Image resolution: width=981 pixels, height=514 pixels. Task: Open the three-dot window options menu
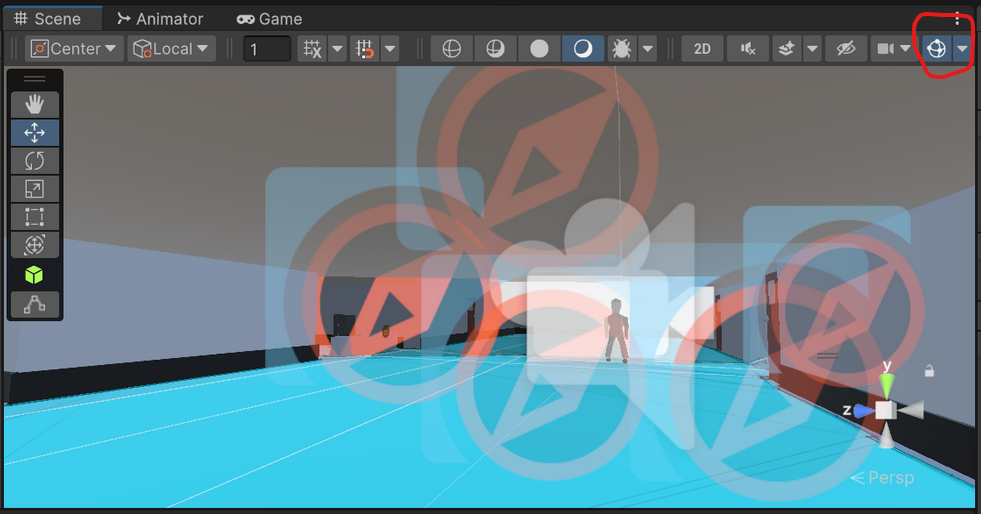(x=957, y=19)
